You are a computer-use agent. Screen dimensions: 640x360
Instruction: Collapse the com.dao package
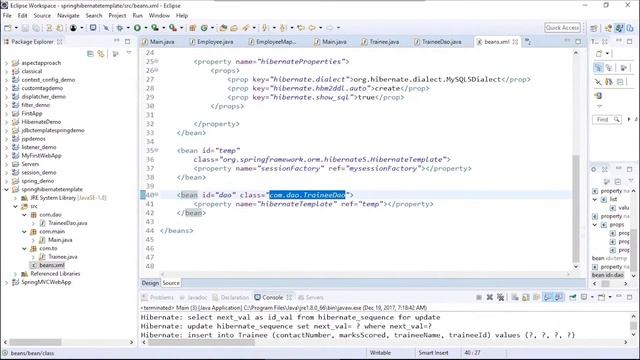(x=24, y=215)
